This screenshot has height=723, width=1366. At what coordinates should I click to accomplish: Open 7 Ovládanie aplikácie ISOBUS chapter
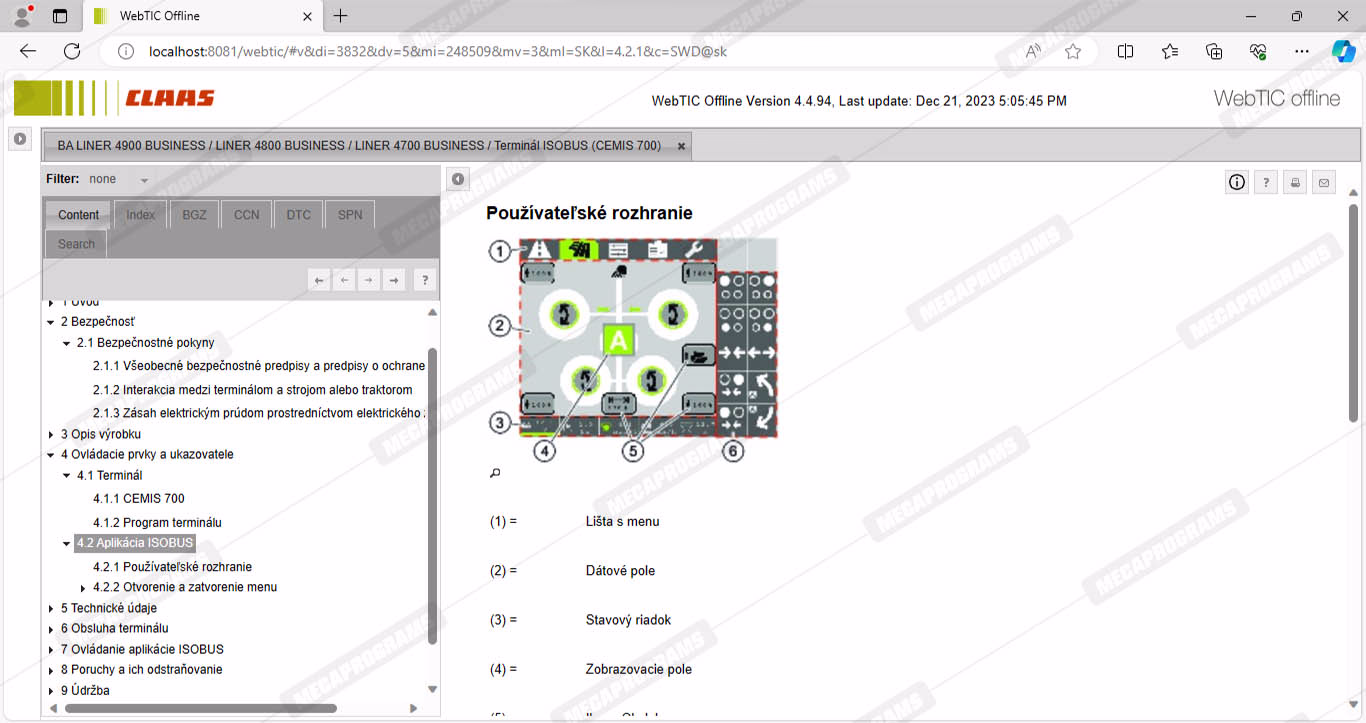pos(142,649)
